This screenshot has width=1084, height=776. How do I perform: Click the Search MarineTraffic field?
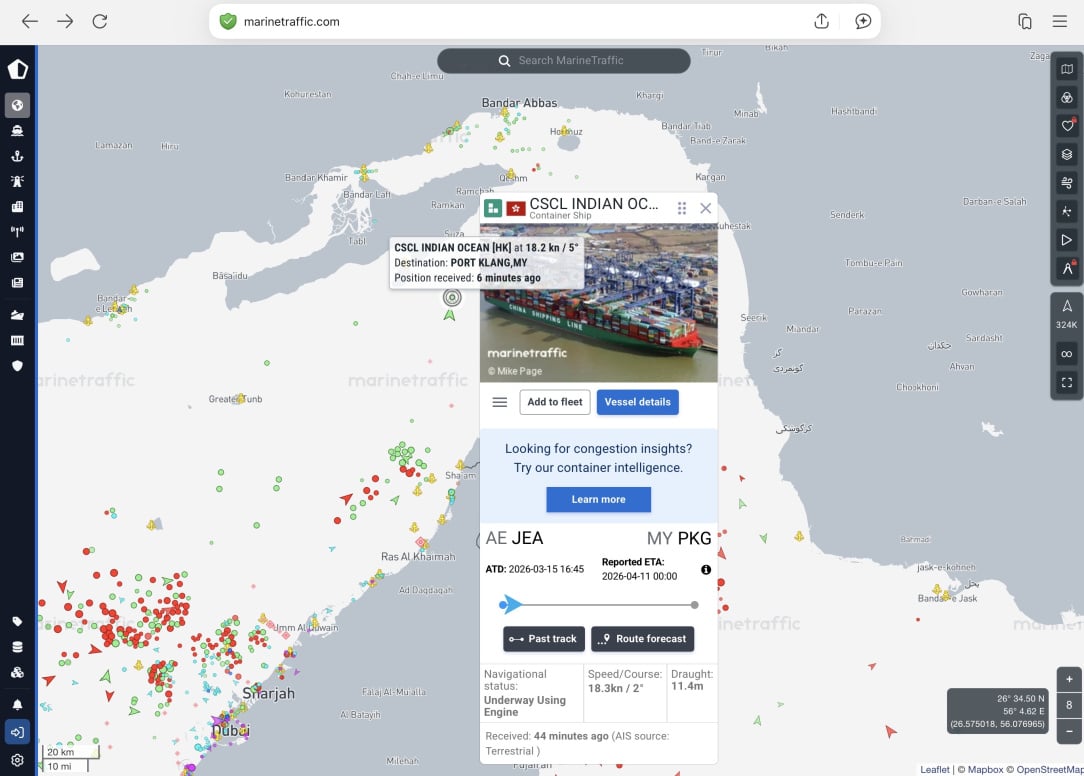click(563, 61)
